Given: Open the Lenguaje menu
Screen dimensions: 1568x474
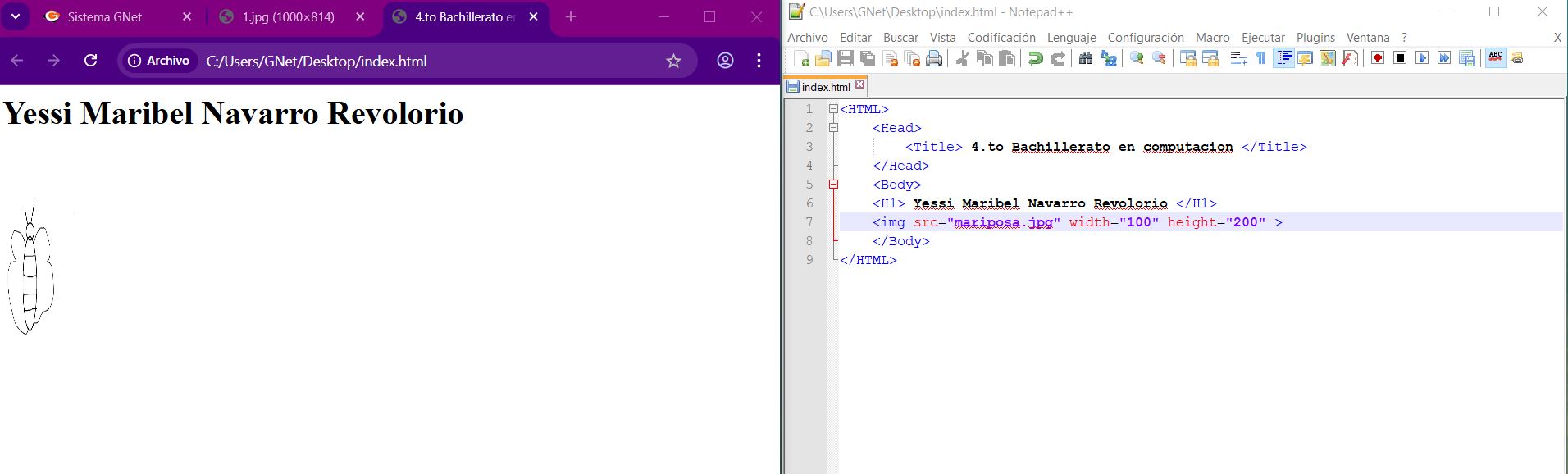Looking at the screenshot, I should pos(1071,38).
